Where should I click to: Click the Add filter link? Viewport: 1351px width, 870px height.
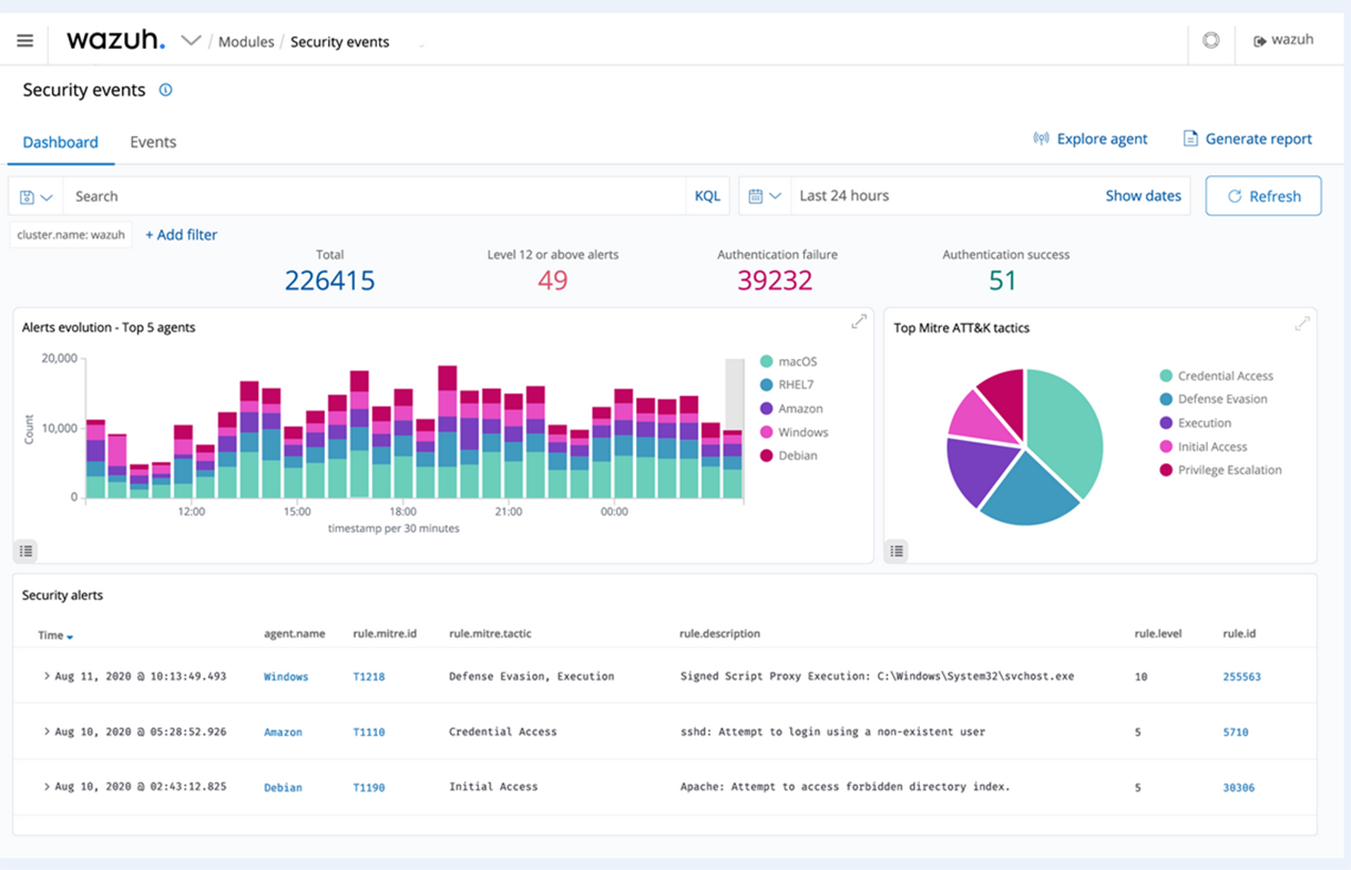click(181, 235)
